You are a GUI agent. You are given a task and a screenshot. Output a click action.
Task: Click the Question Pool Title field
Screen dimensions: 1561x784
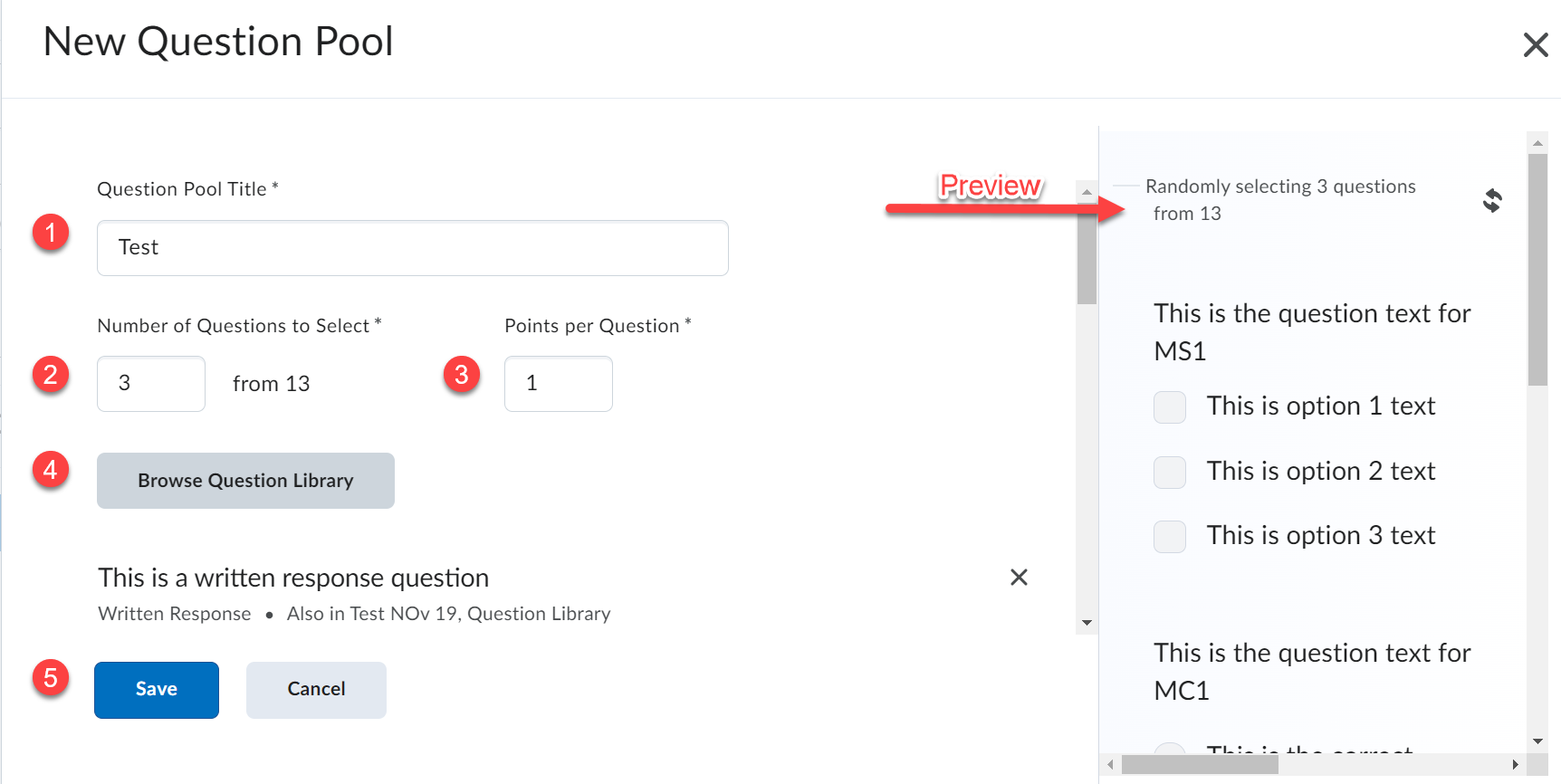coord(412,248)
